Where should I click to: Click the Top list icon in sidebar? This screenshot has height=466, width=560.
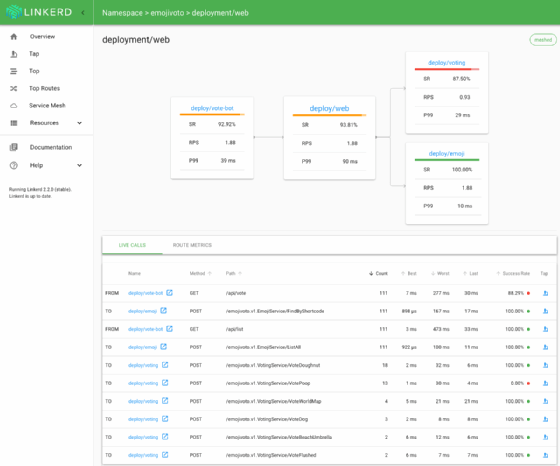point(14,71)
